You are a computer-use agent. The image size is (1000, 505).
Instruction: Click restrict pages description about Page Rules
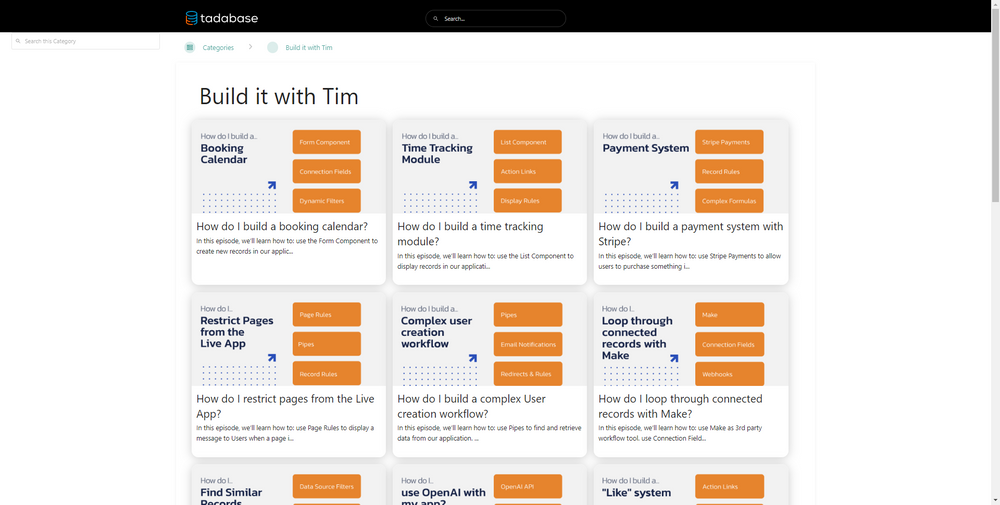click(285, 433)
